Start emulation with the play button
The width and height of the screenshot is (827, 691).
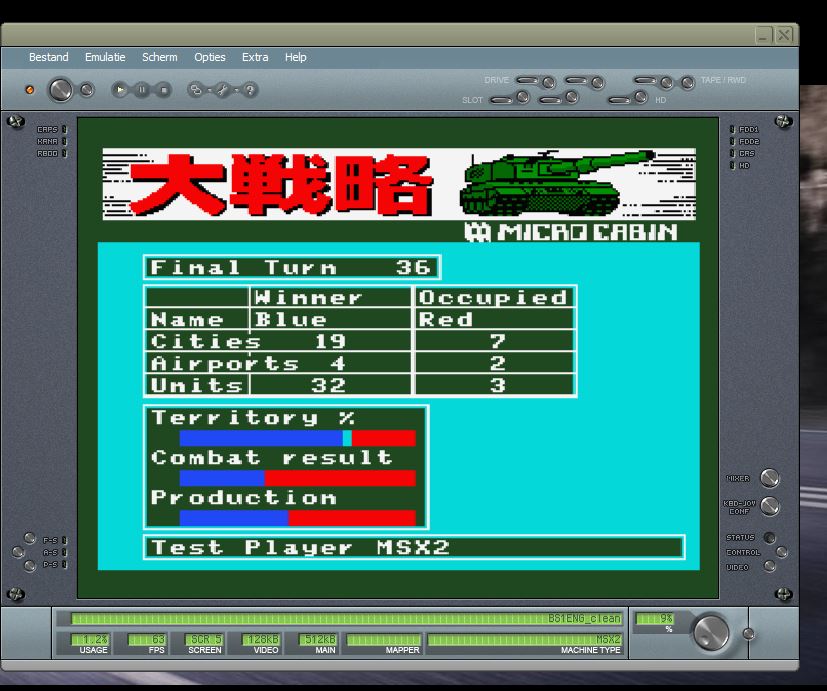(x=120, y=90)
